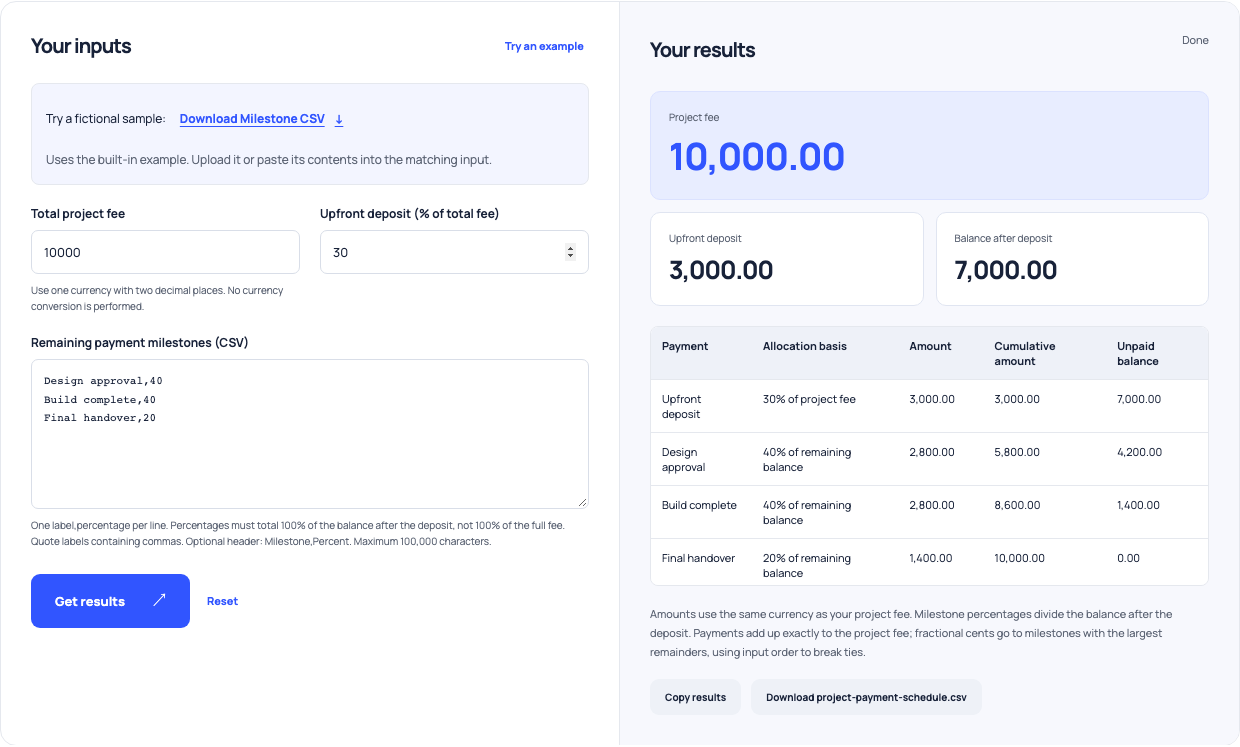The image size is (1240, 747).
Task: Open the Try an example link
Action: 544,46
